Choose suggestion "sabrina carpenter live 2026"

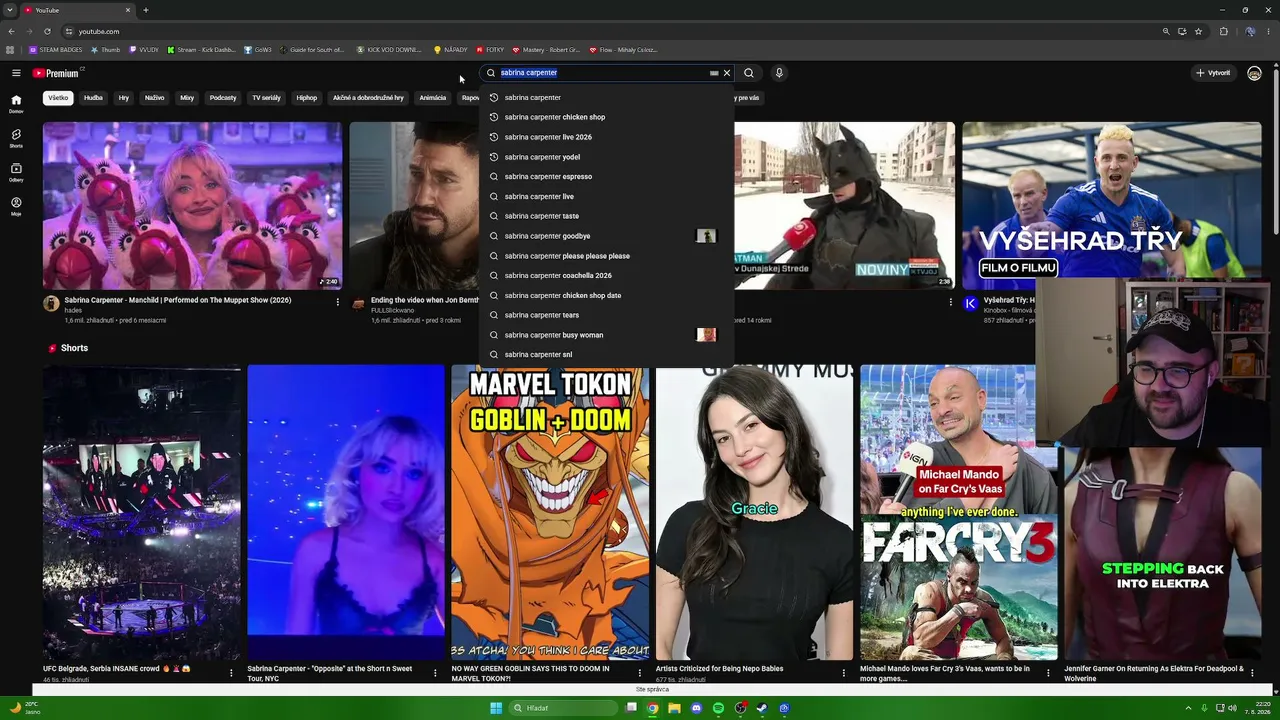coord(606,137)
